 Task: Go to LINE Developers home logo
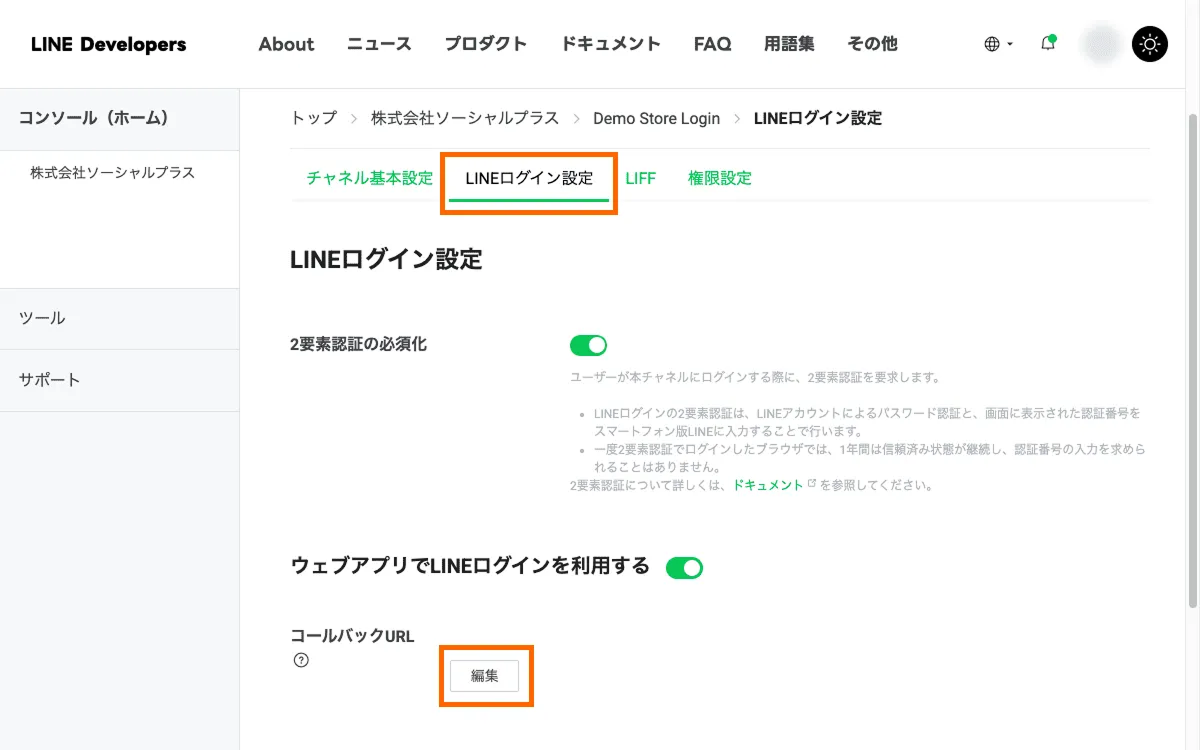pyautogui.click(x=108, y=44)
